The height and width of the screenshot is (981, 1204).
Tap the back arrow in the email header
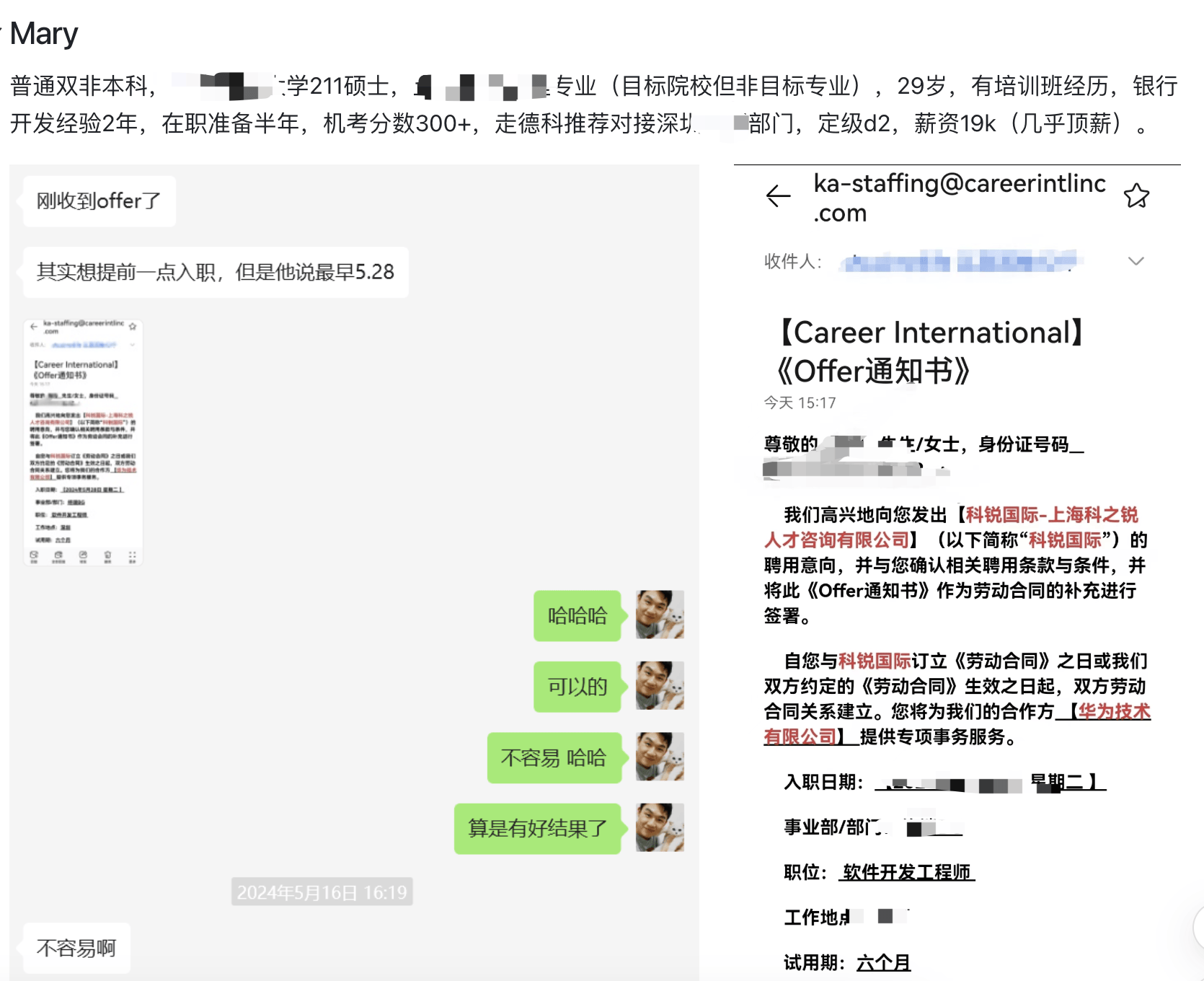776,196
